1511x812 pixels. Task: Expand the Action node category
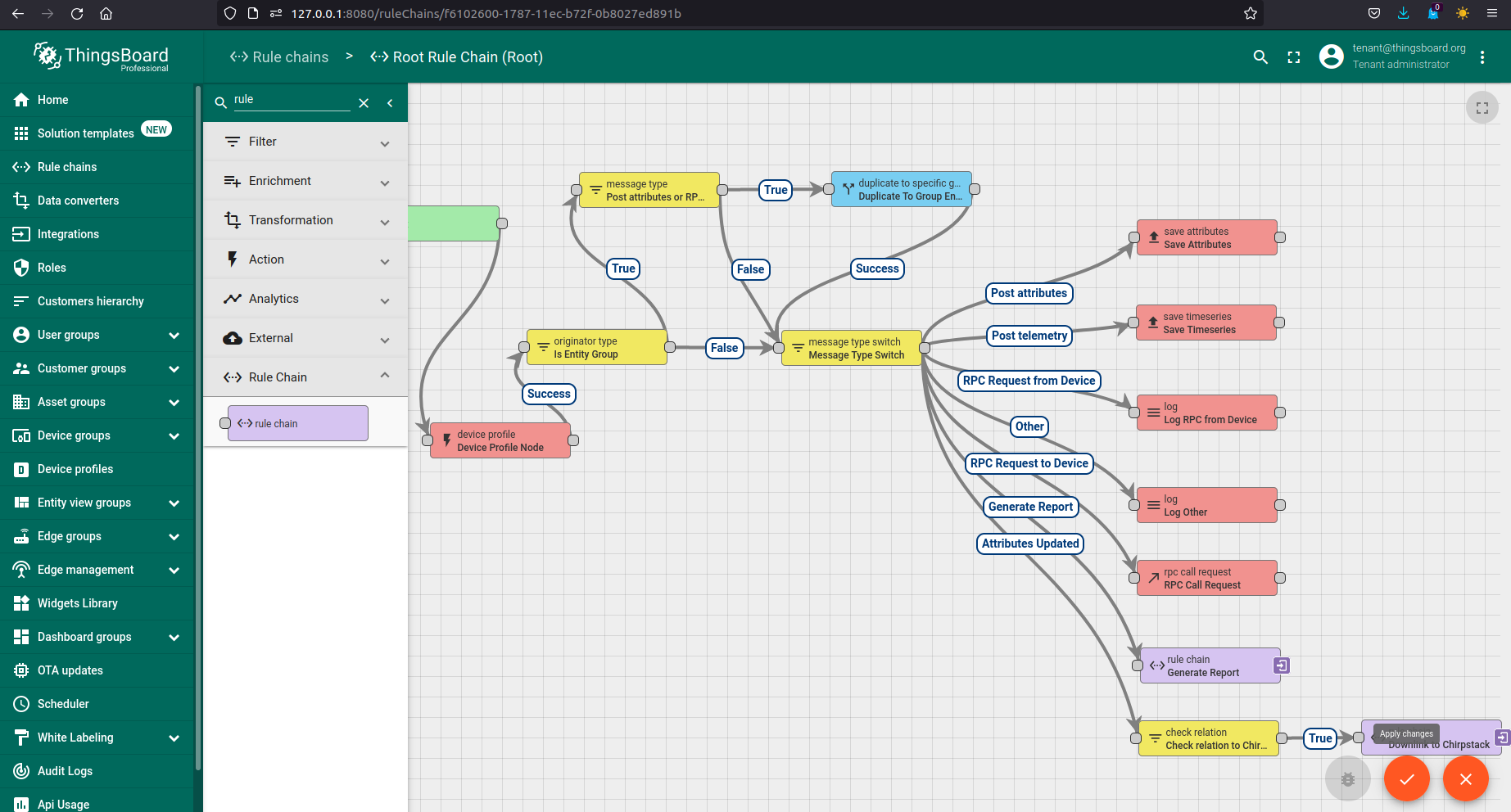coord(305,259)
